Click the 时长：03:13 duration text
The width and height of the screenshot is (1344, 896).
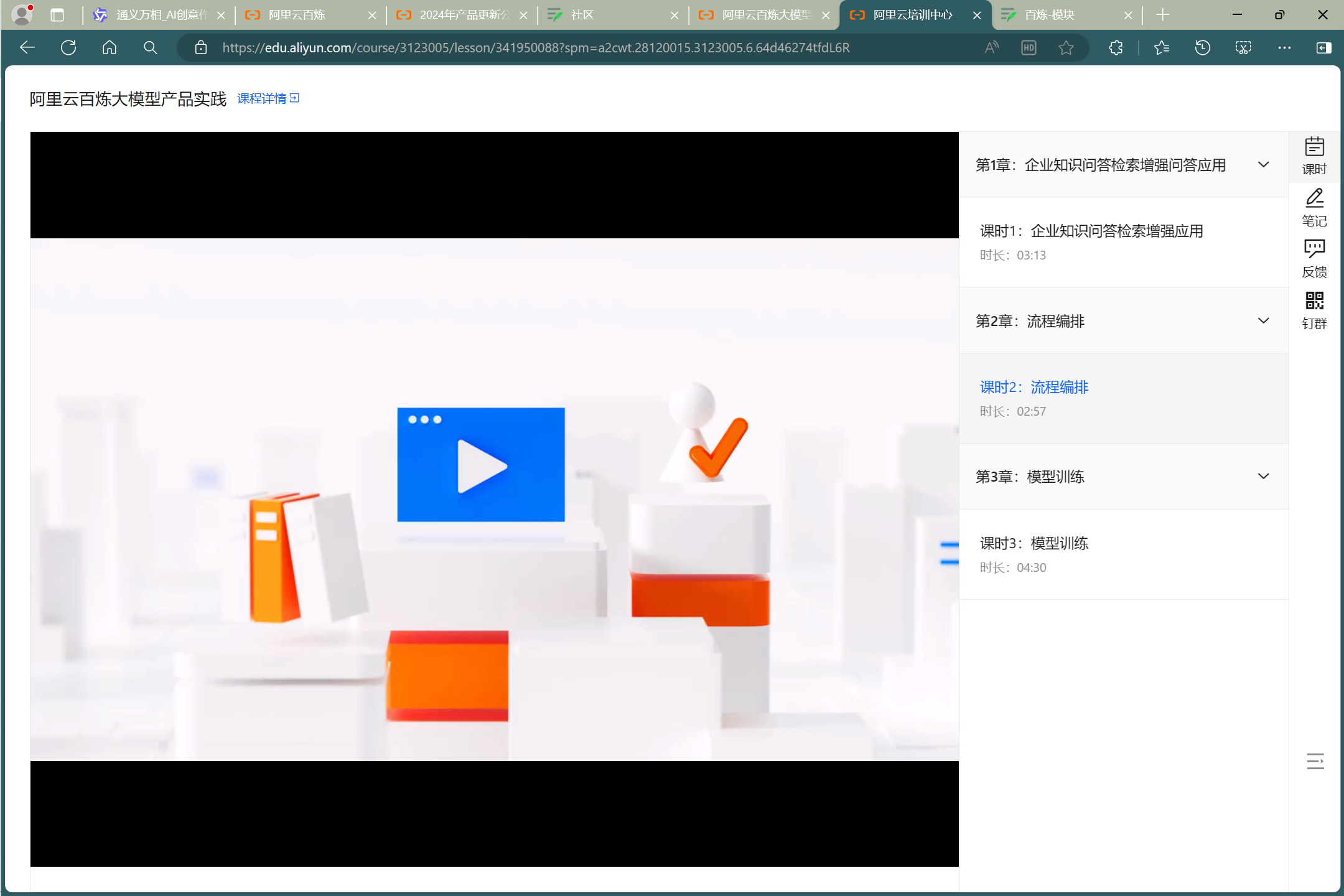(1013, 255)
